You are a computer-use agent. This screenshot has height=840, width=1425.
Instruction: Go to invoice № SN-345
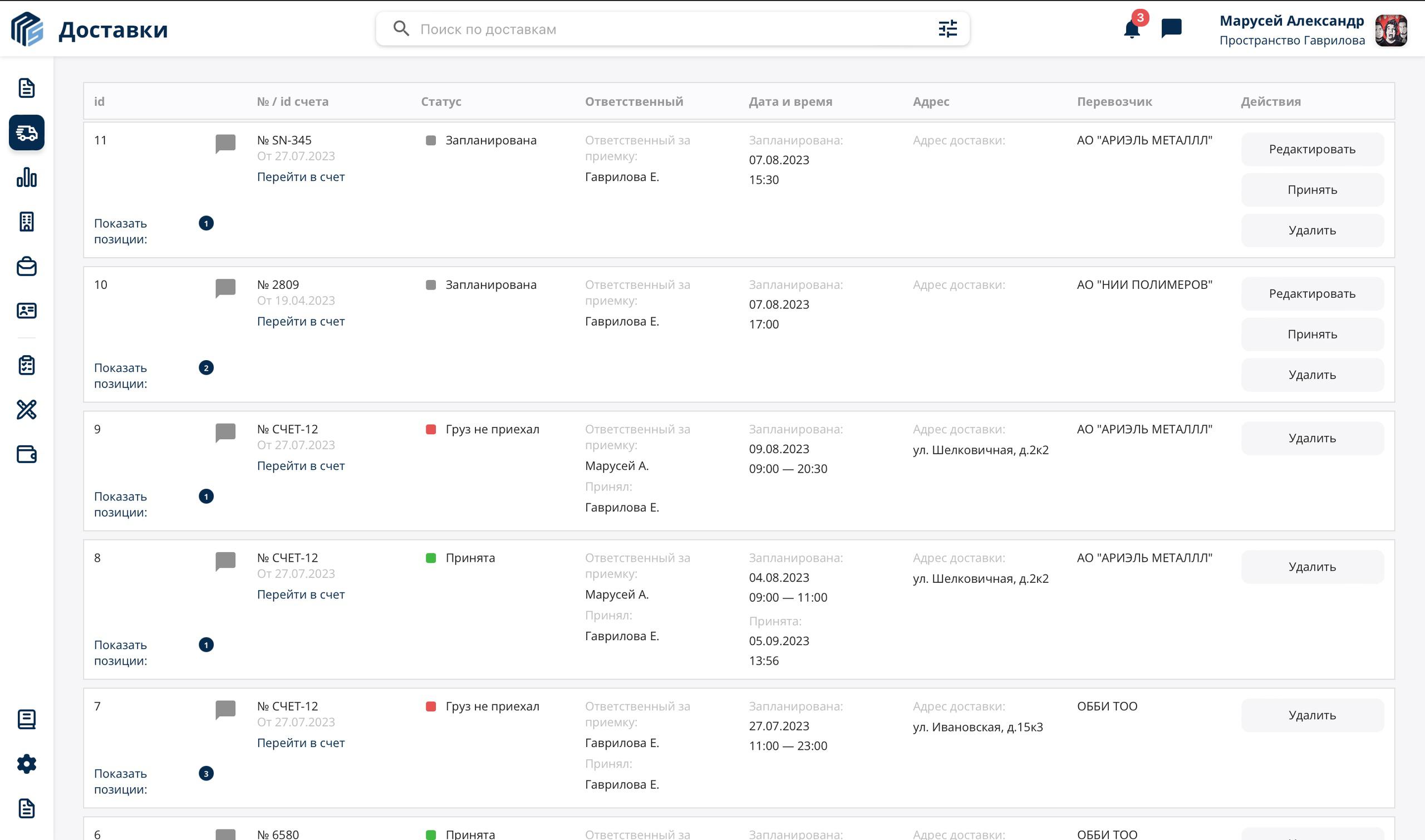tap(301, 176)
